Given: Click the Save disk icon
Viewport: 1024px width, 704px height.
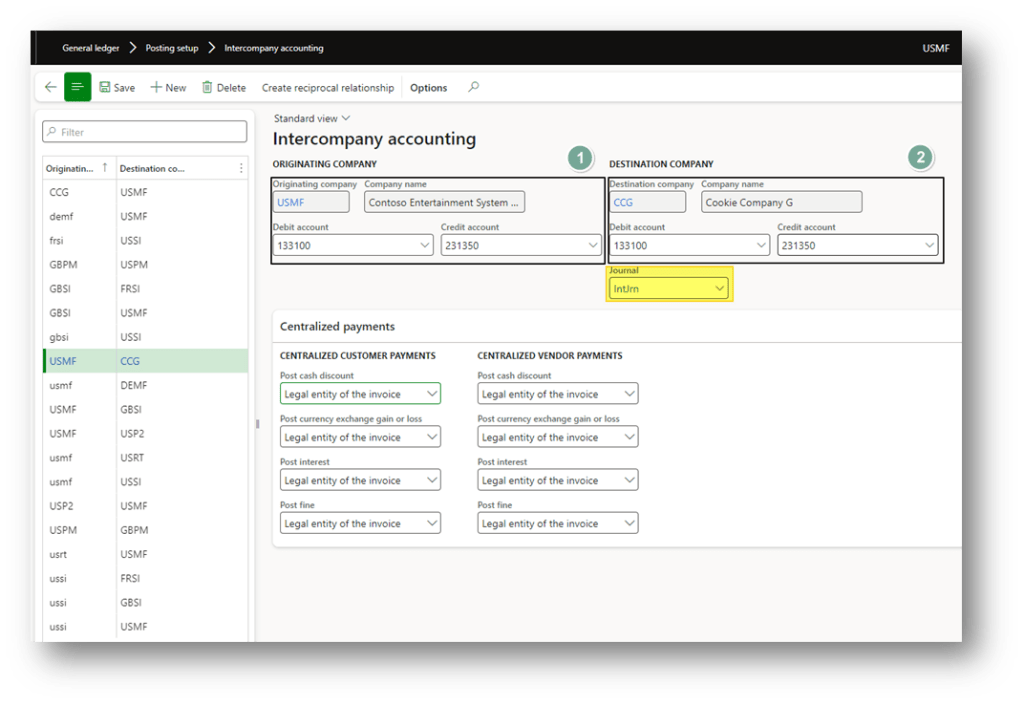Looking at the screenshot, I should click(105, 87).
